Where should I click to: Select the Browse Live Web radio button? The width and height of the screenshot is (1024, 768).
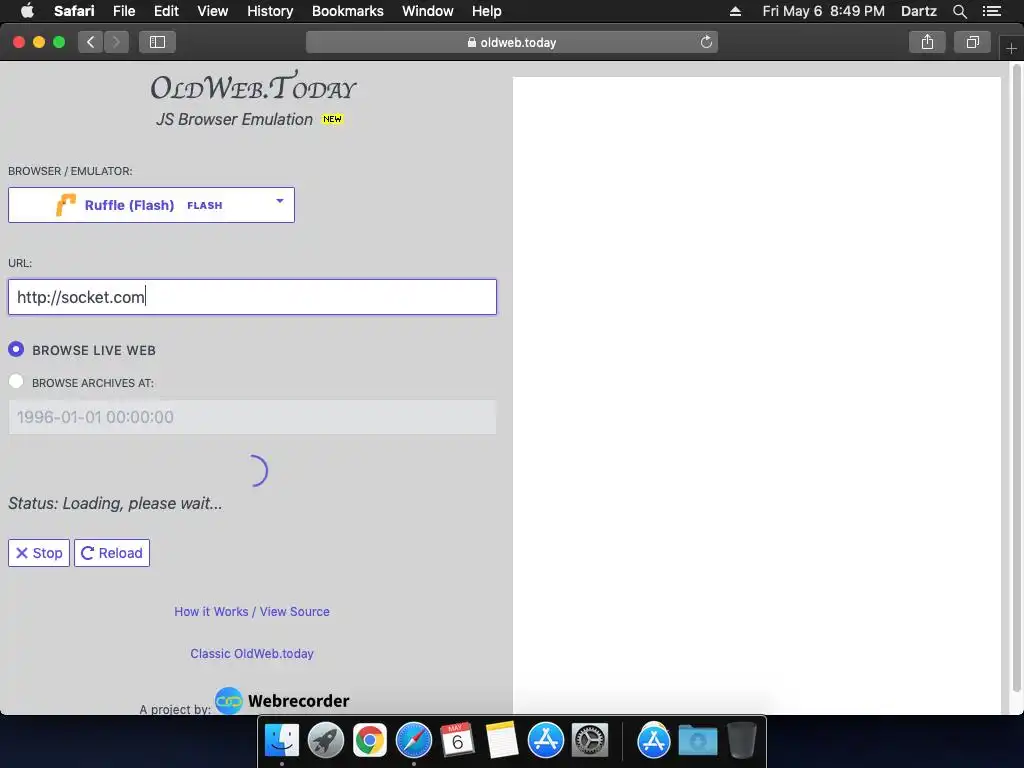pyautogui.click(x=16, y=349)
